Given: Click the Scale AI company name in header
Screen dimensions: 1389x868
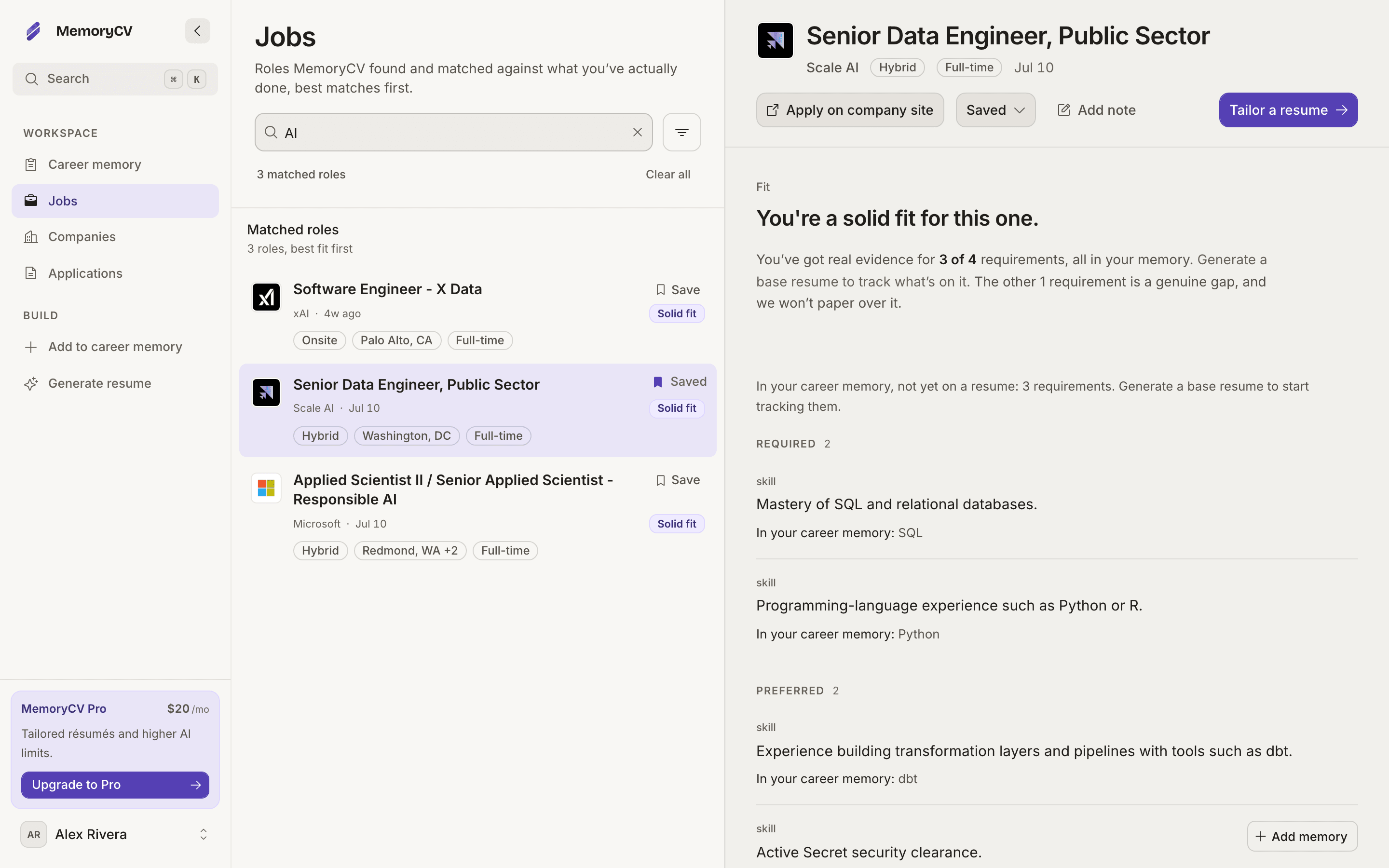Looking at the screenshot, I should (x=832, y=68).
